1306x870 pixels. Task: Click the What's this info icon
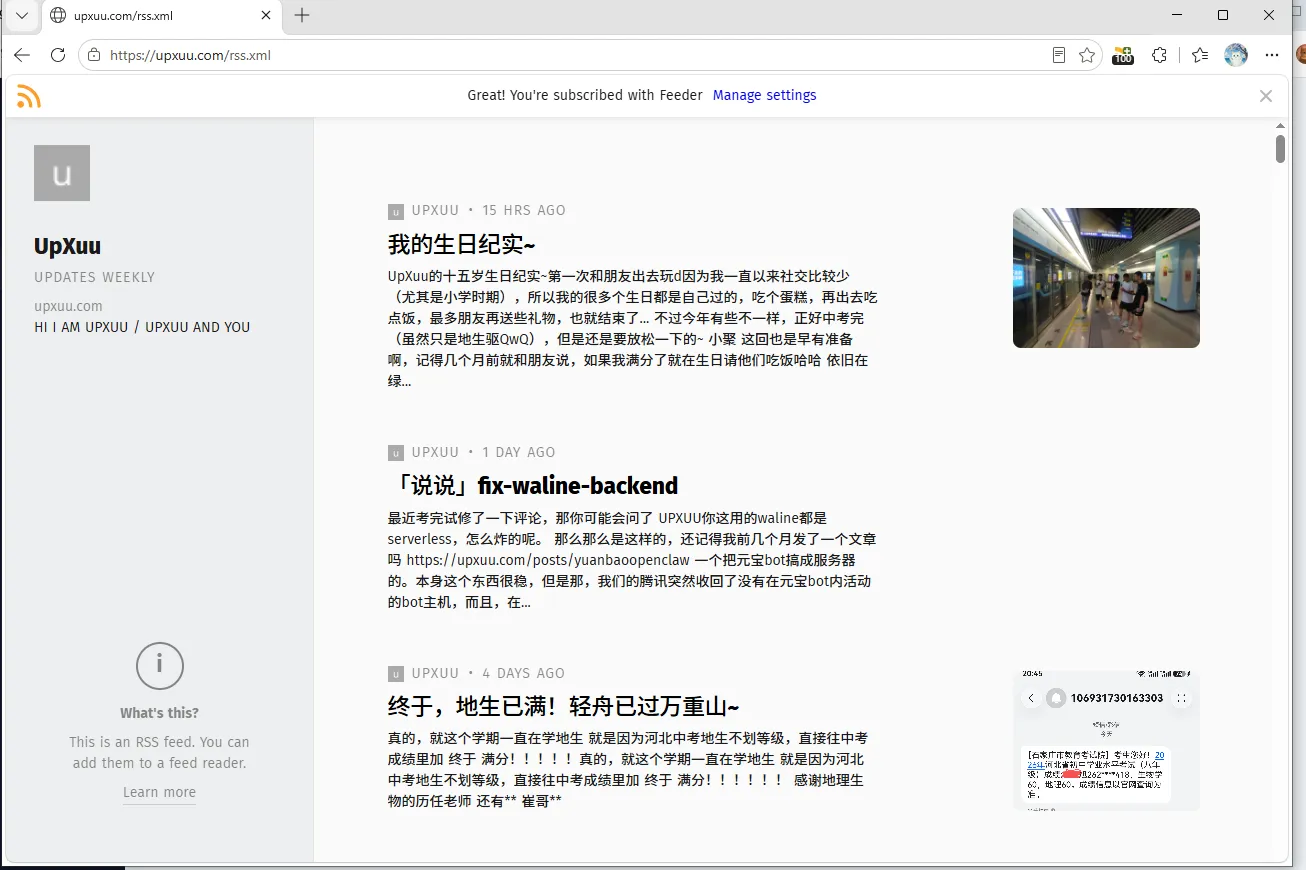point(160,665)
